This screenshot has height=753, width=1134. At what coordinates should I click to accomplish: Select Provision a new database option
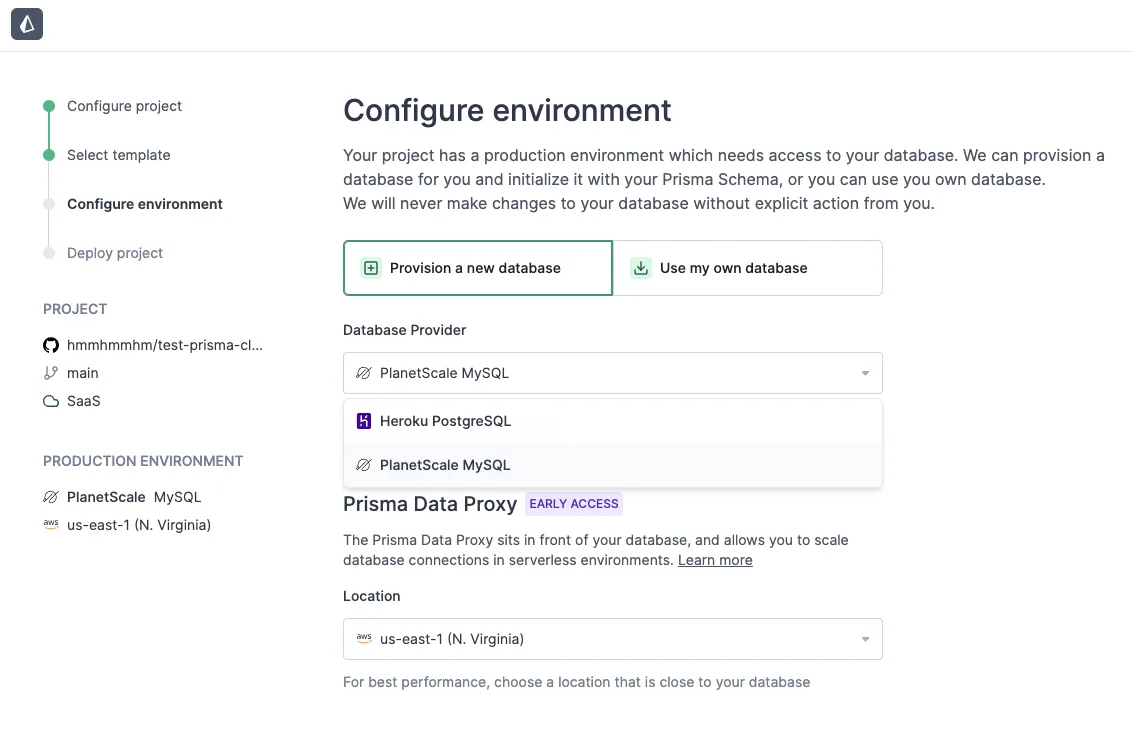point(477,268)
